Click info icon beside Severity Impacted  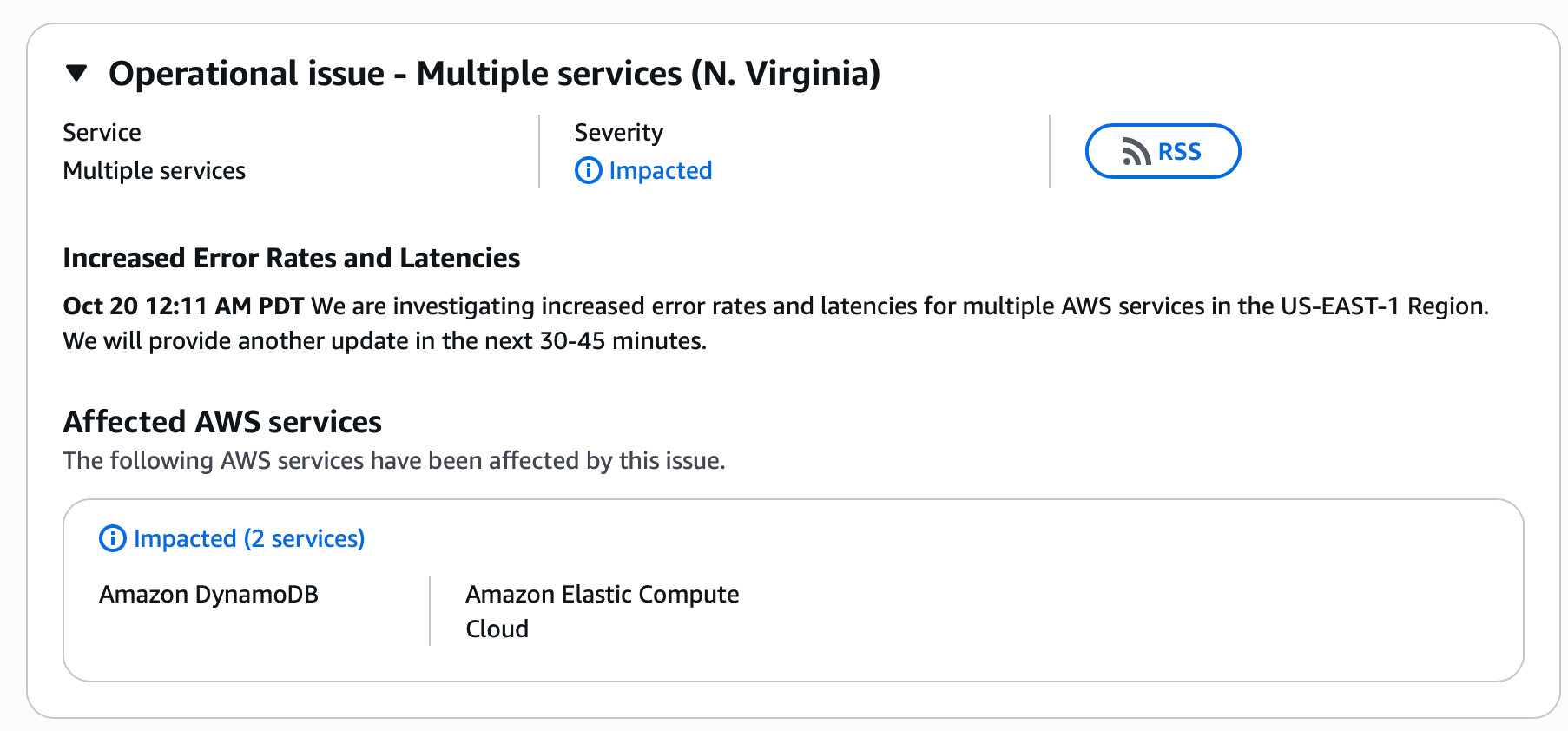pos(588,171)
